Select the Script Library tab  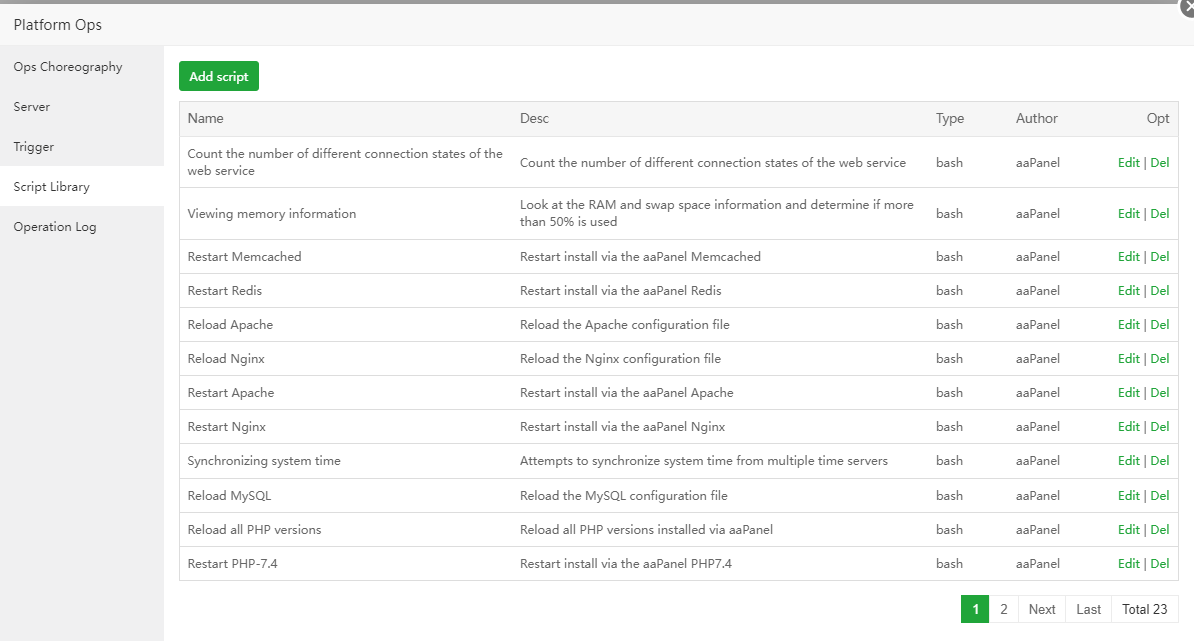52,187
